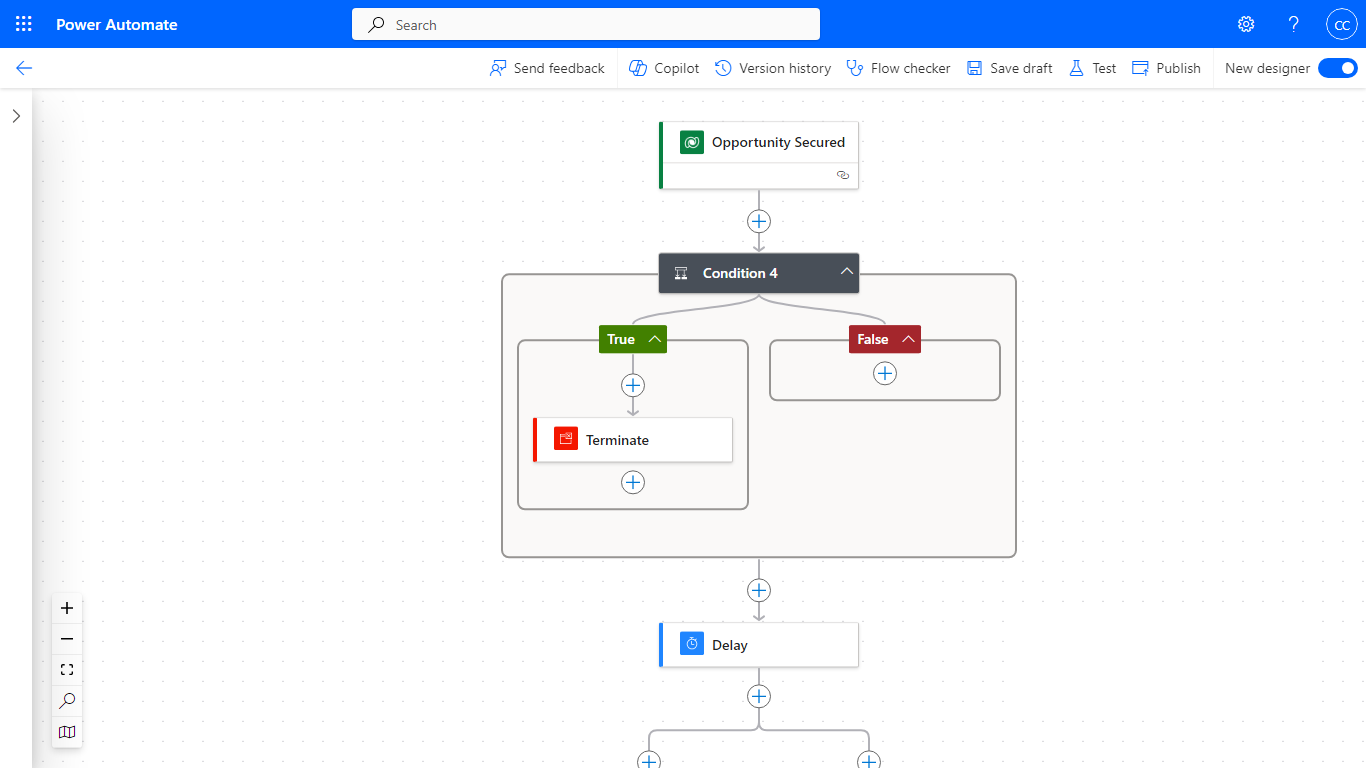Collapse the False branch
This screenshot has height=768, width=1366.
coord(908,339)
